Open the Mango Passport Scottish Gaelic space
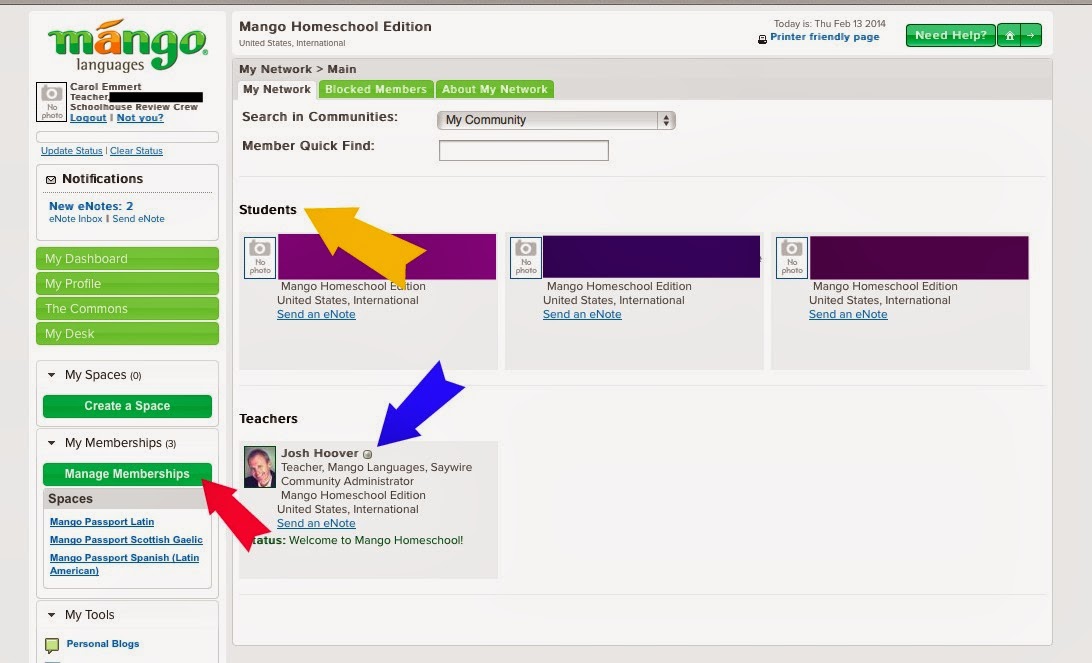 [126, 540]
